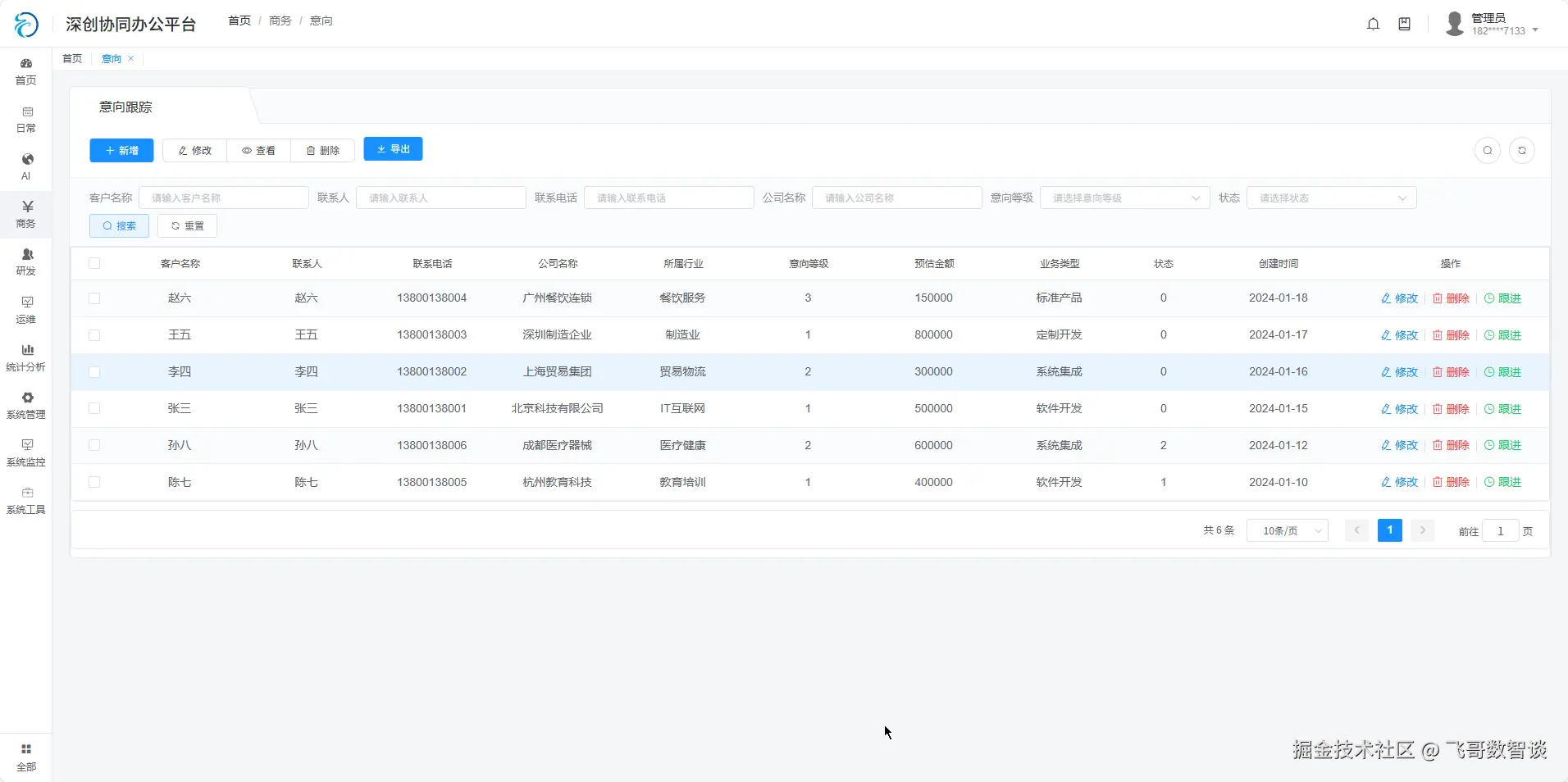Expand the 状态 filter dropdown
Screen dimensions: 1568x782
[1331, 198]
